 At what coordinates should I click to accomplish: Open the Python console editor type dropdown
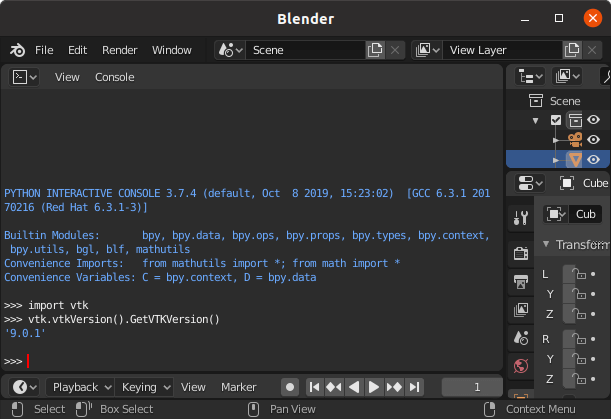(x=24, y=77)
